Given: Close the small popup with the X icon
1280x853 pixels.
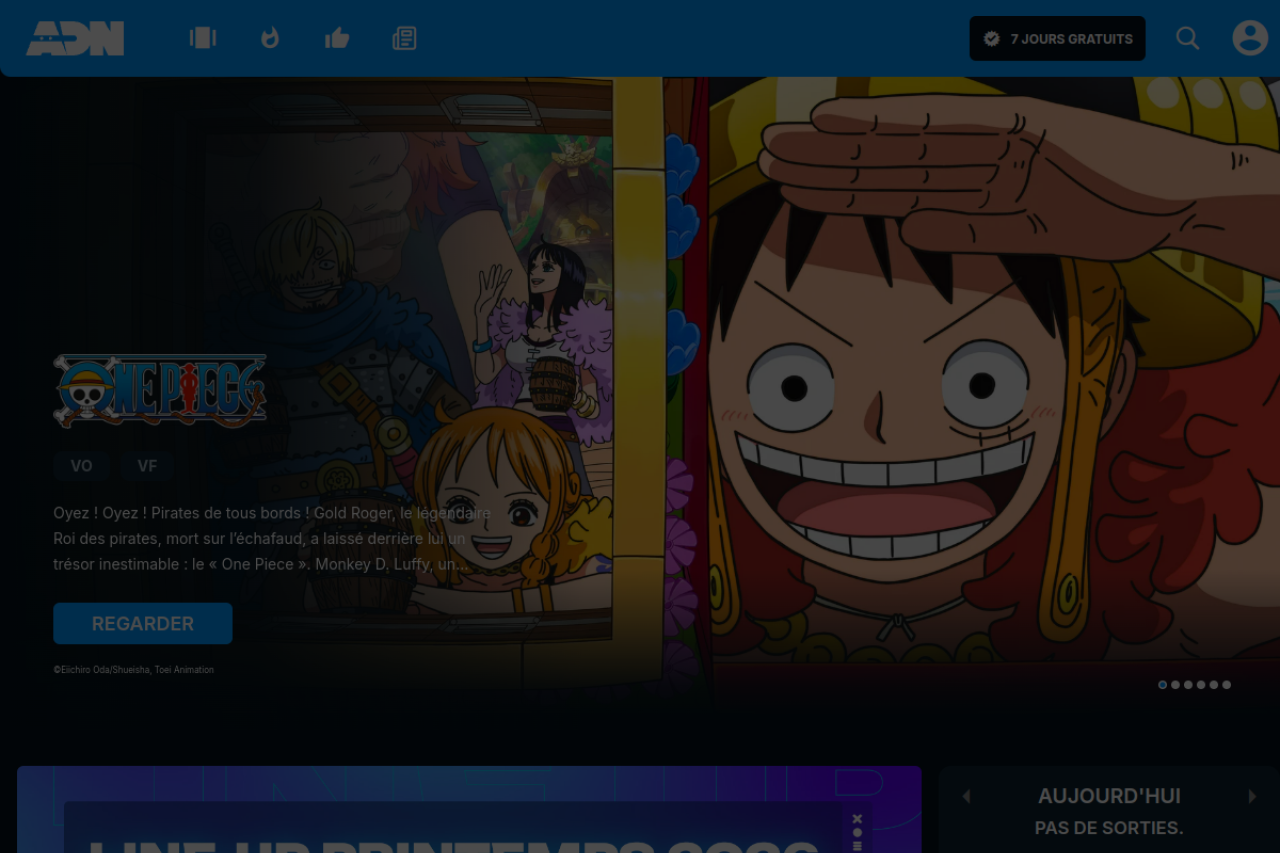Looking at the screenshot, I should (x=857, y=819).
